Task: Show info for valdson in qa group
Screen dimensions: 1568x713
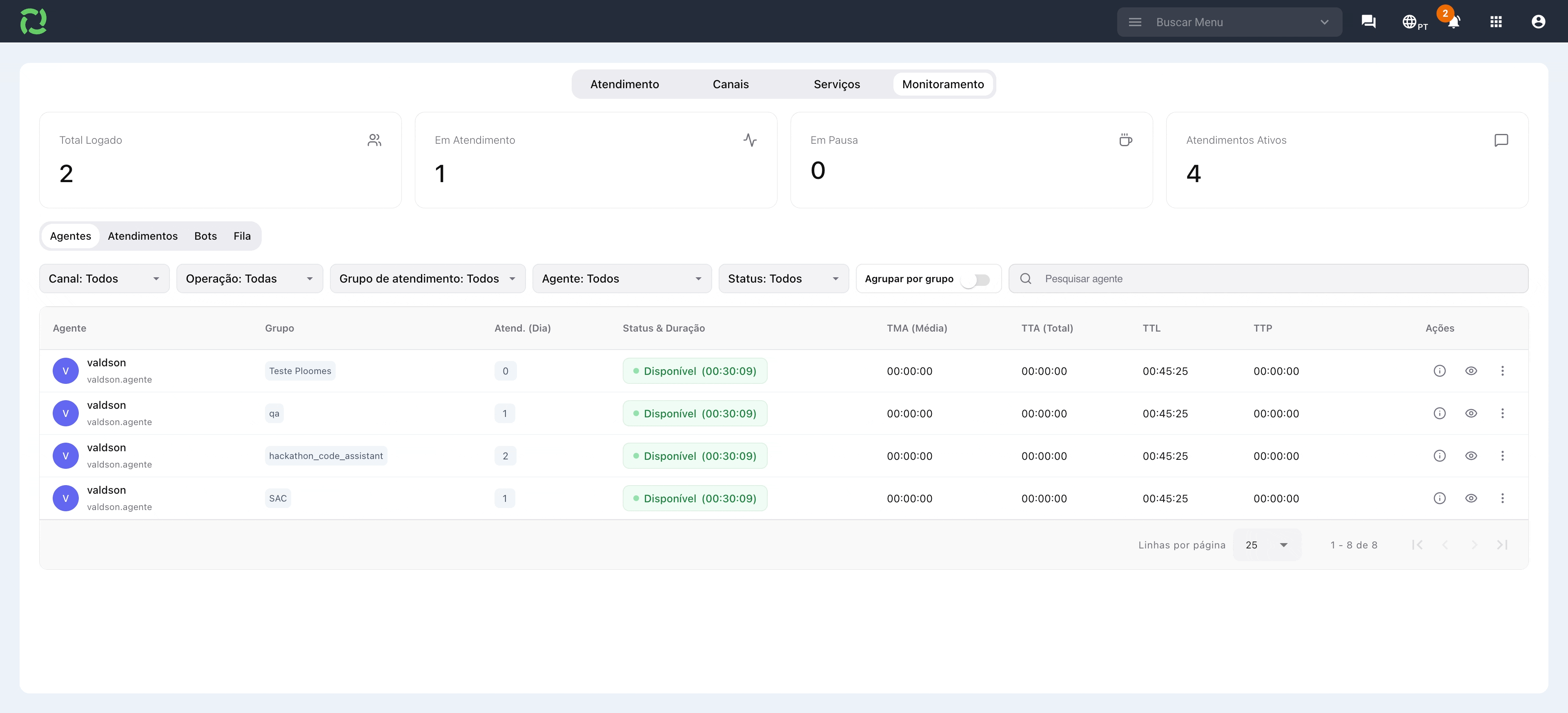Action: click(1439, 413)
